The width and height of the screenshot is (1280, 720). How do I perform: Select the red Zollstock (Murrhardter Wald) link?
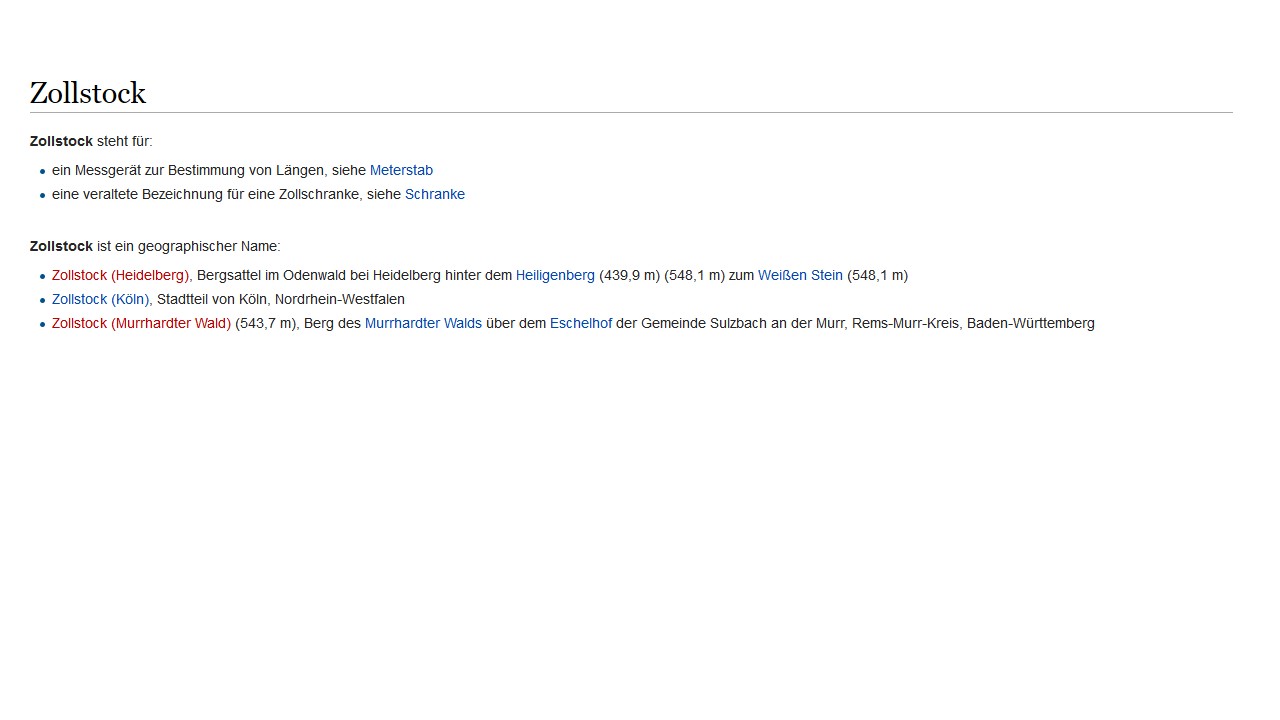(141, 323)
